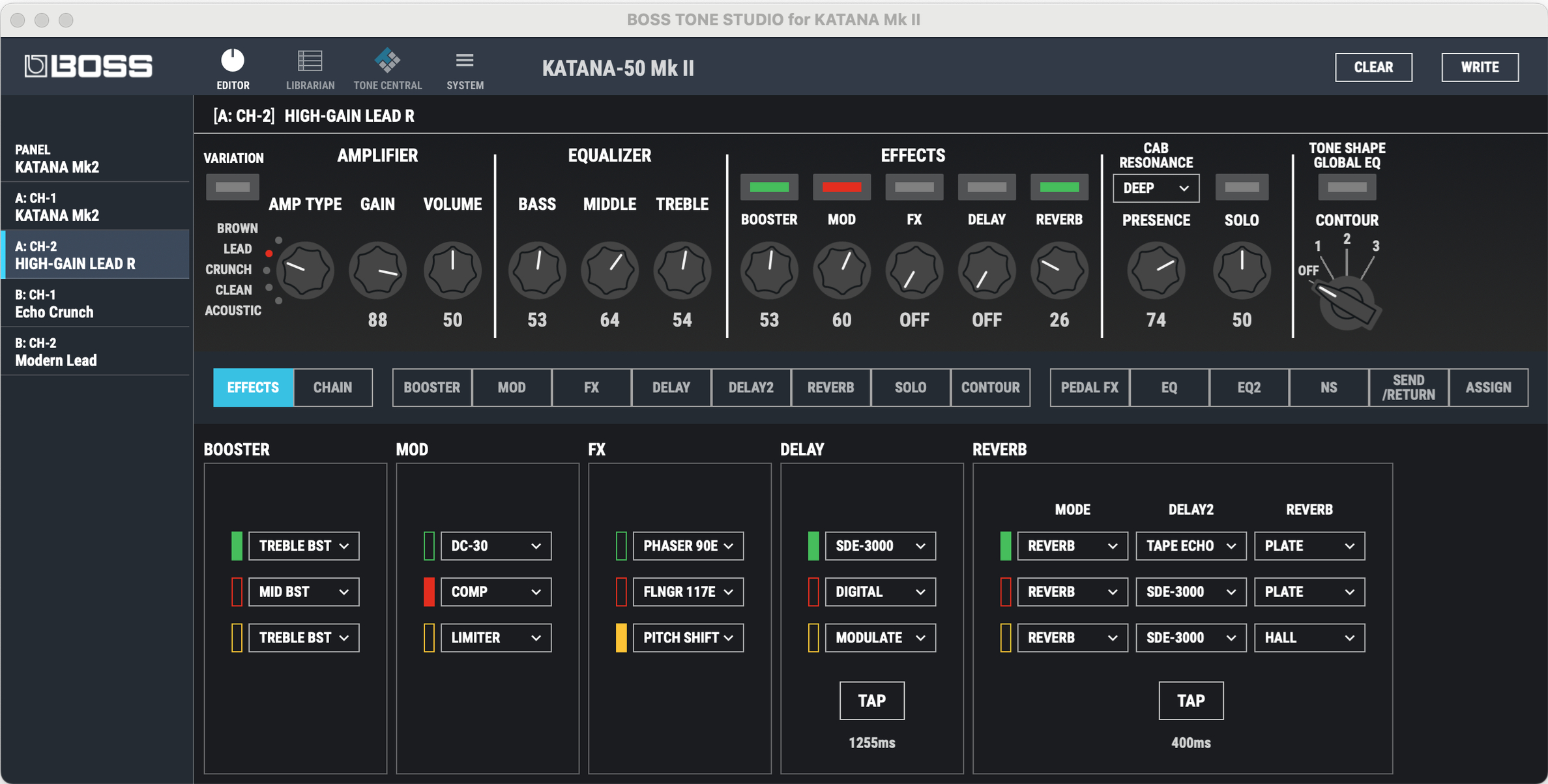Open the CAB RESONANCE dropdown set to DEEP
The image size is (1548, 784).
[1156, 188]
